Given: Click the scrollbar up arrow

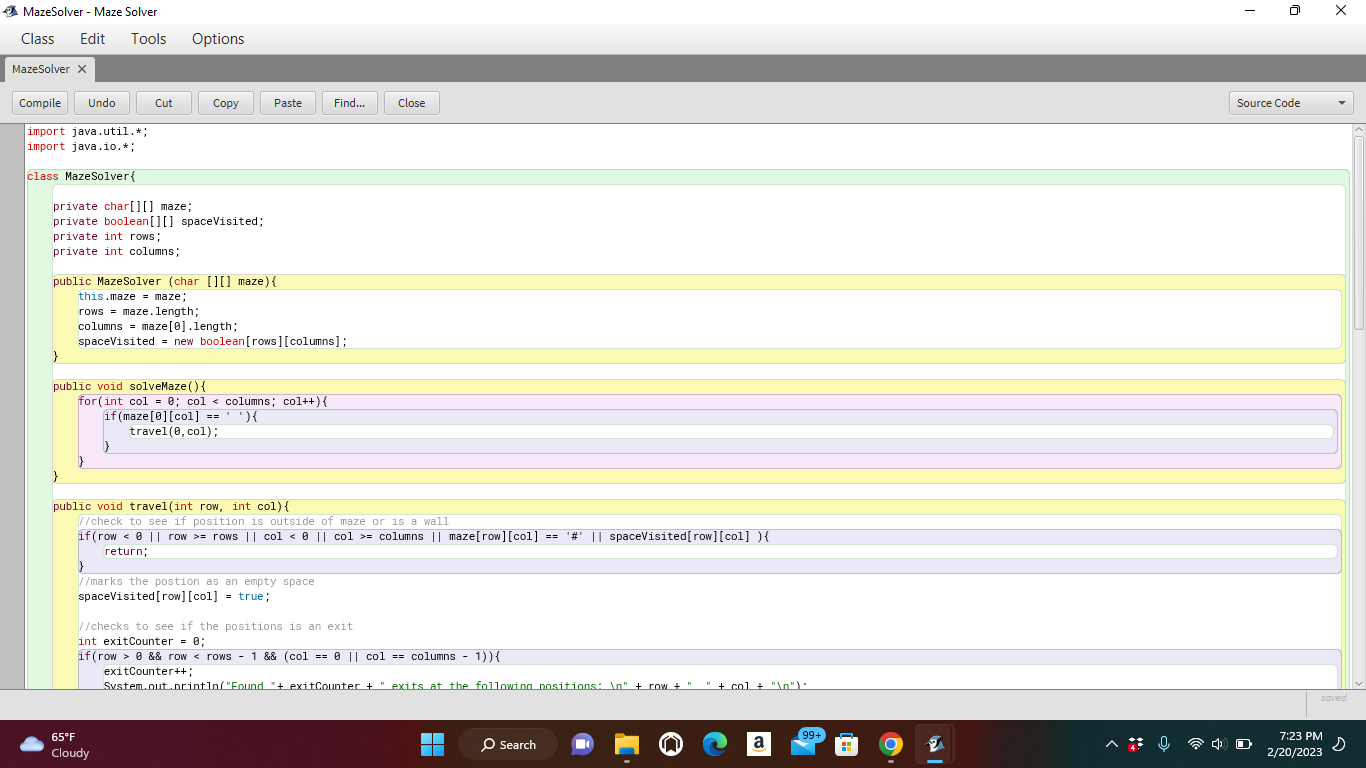Looking at the screenshot, I should [x=1358, y=130].
